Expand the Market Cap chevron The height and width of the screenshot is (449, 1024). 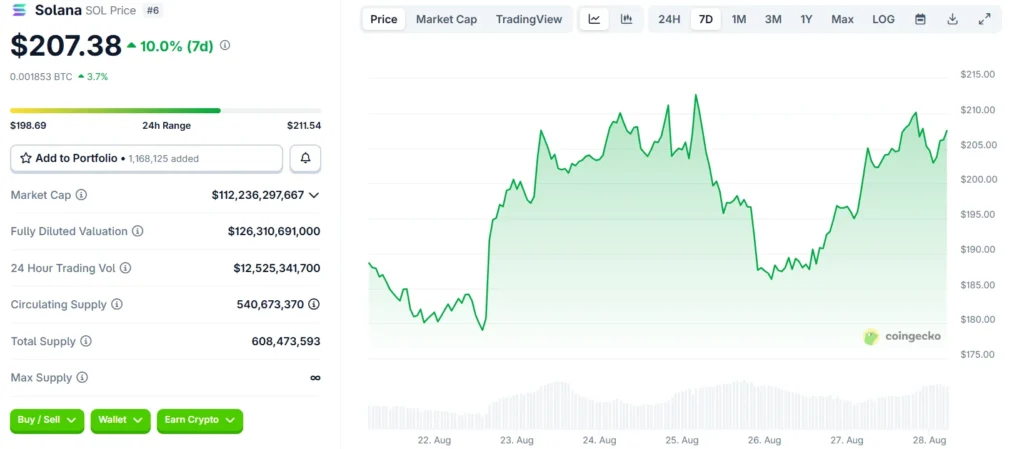[x=314, y=195]
